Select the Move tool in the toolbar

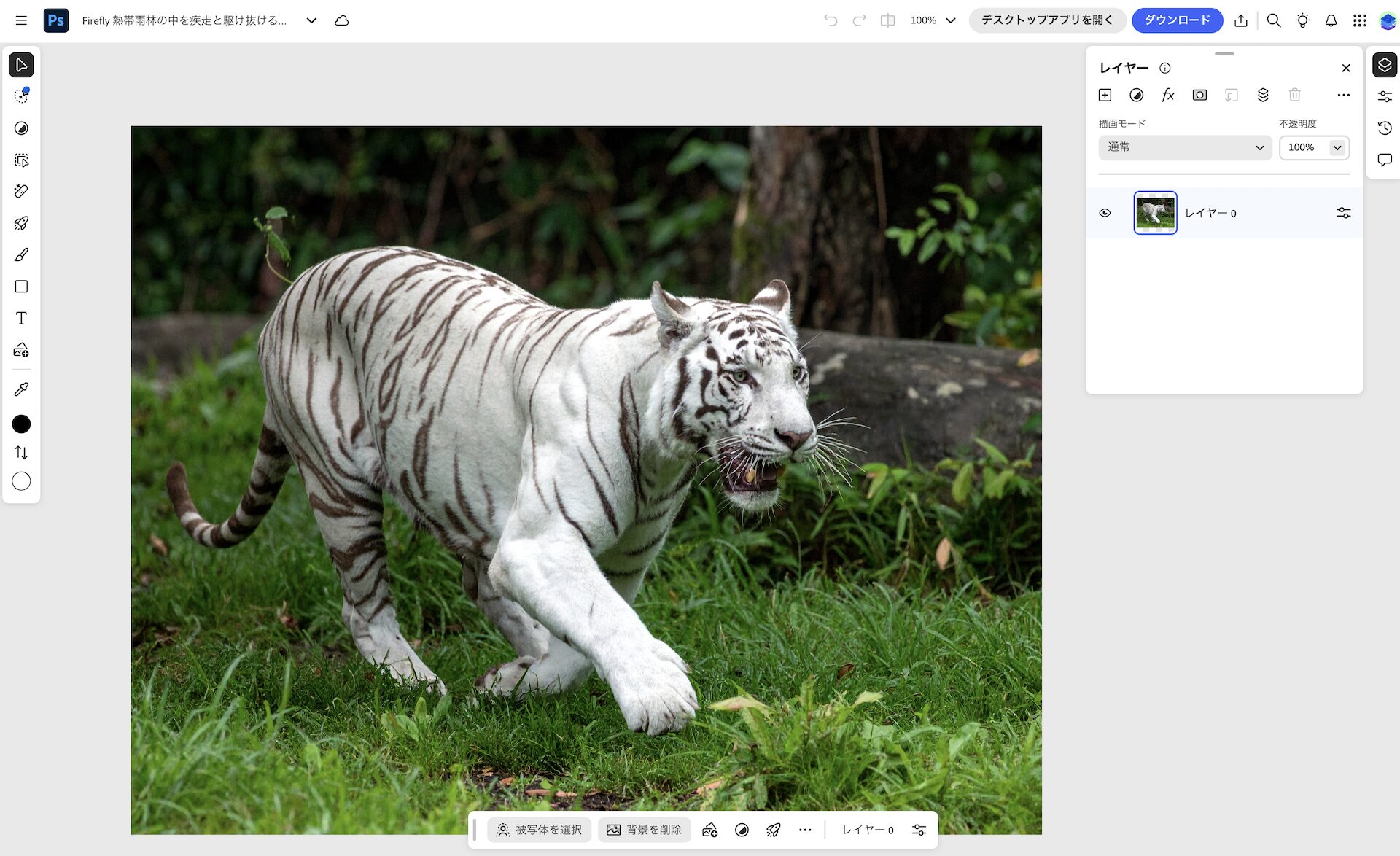pos(21,65)
